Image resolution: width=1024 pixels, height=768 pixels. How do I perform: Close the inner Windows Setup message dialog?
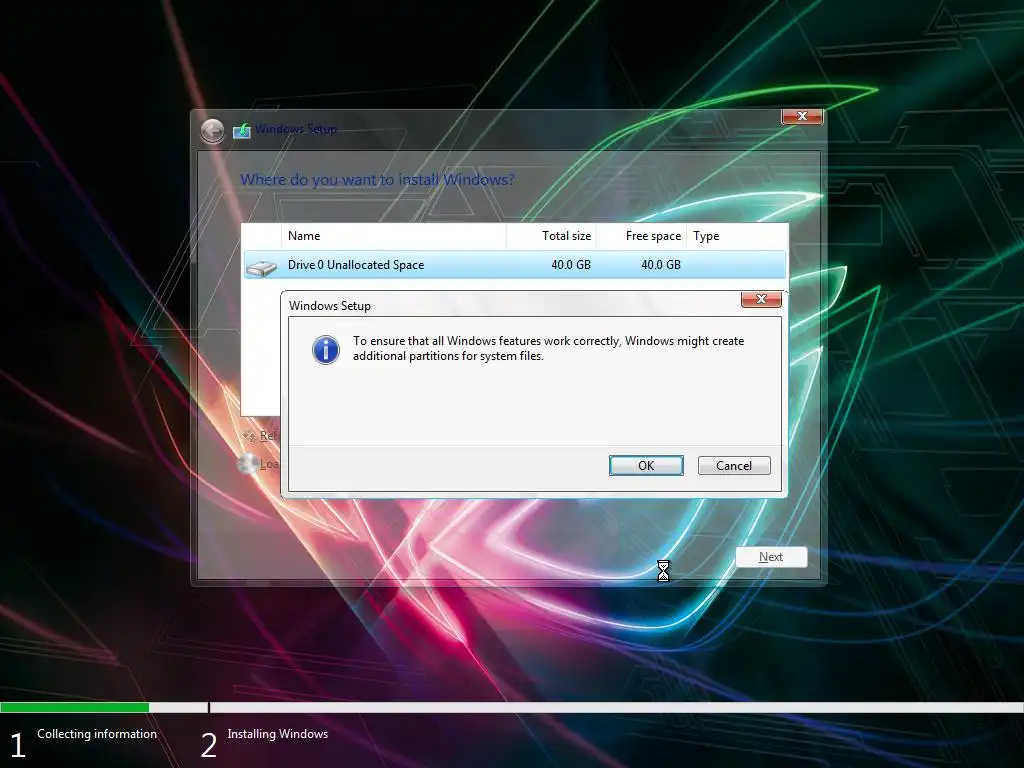coord(761,299)
